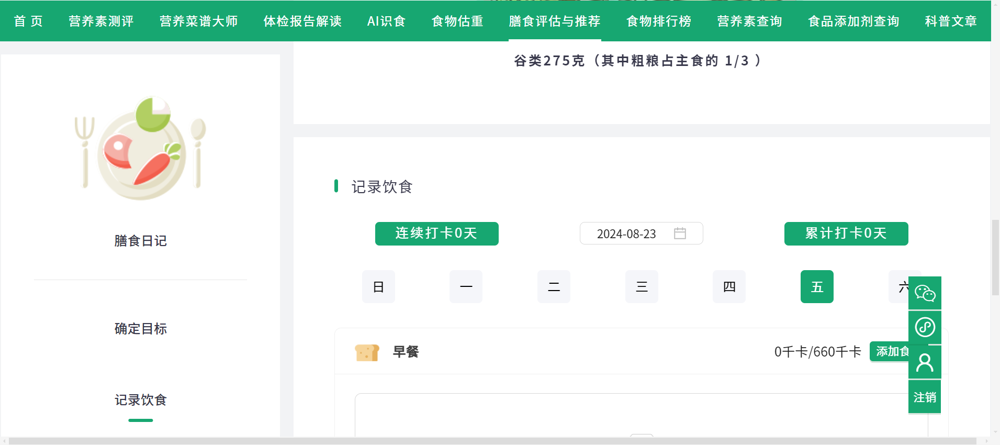Go to AI识食 in the navigation bar
1000x445 pixels.
click(x=386, y=21)
